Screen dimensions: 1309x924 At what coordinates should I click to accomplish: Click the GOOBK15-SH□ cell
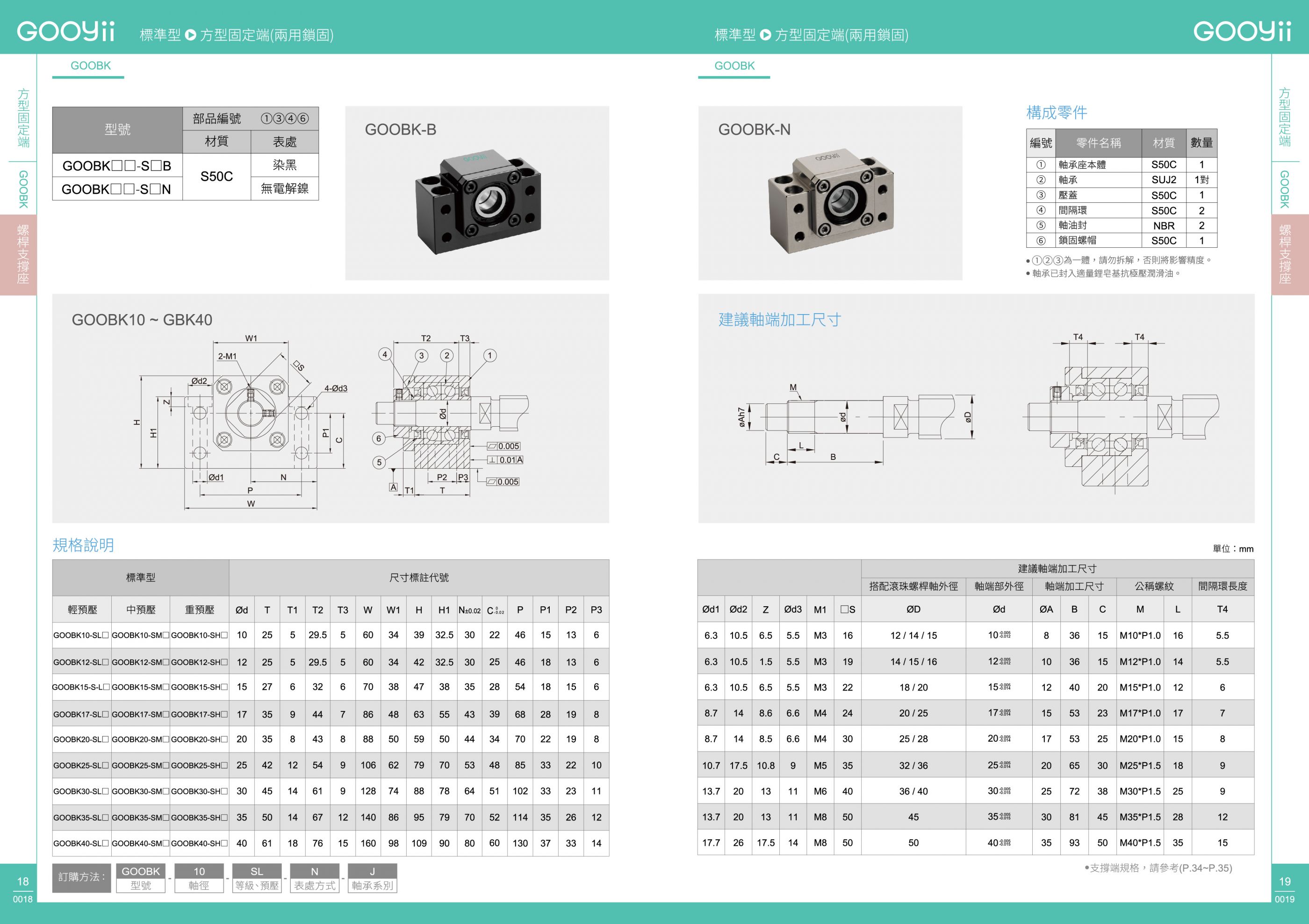pyautogui.click(x=200, y=687)
